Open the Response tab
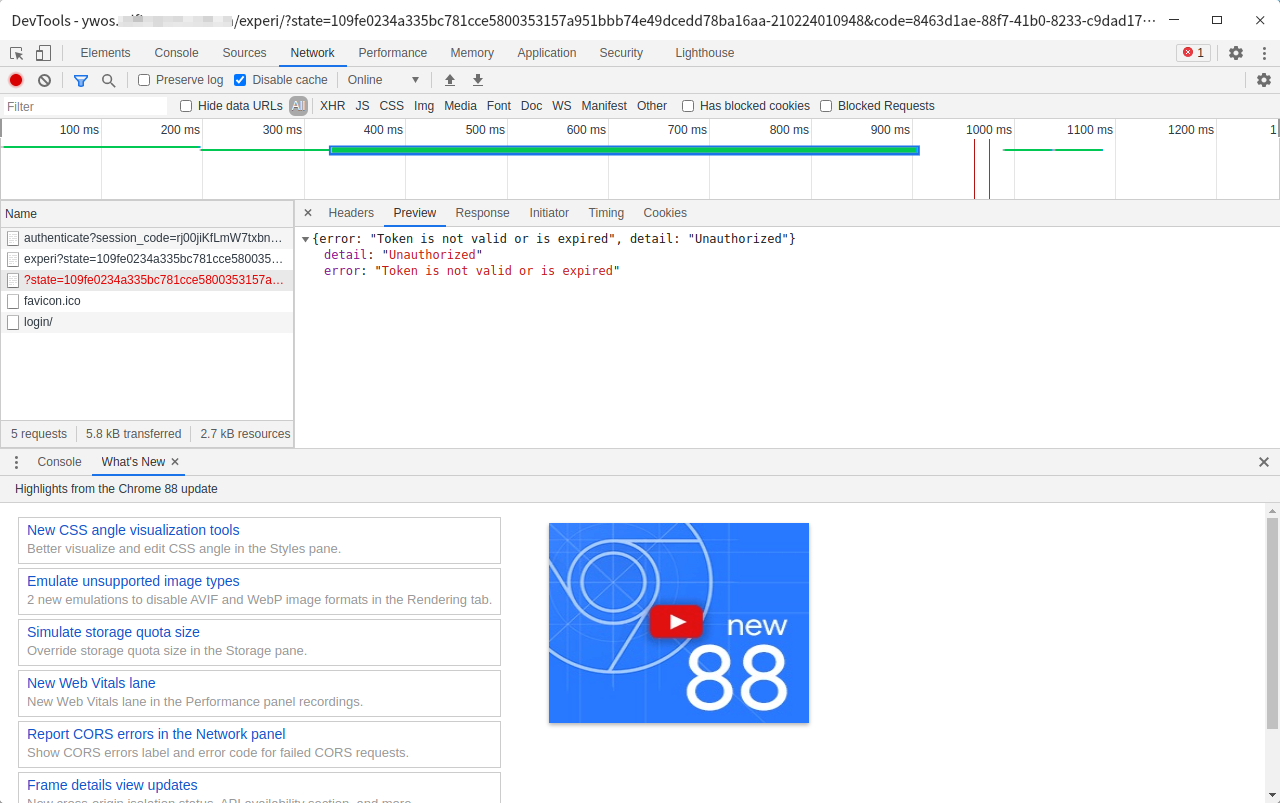 tap(482, 212)
